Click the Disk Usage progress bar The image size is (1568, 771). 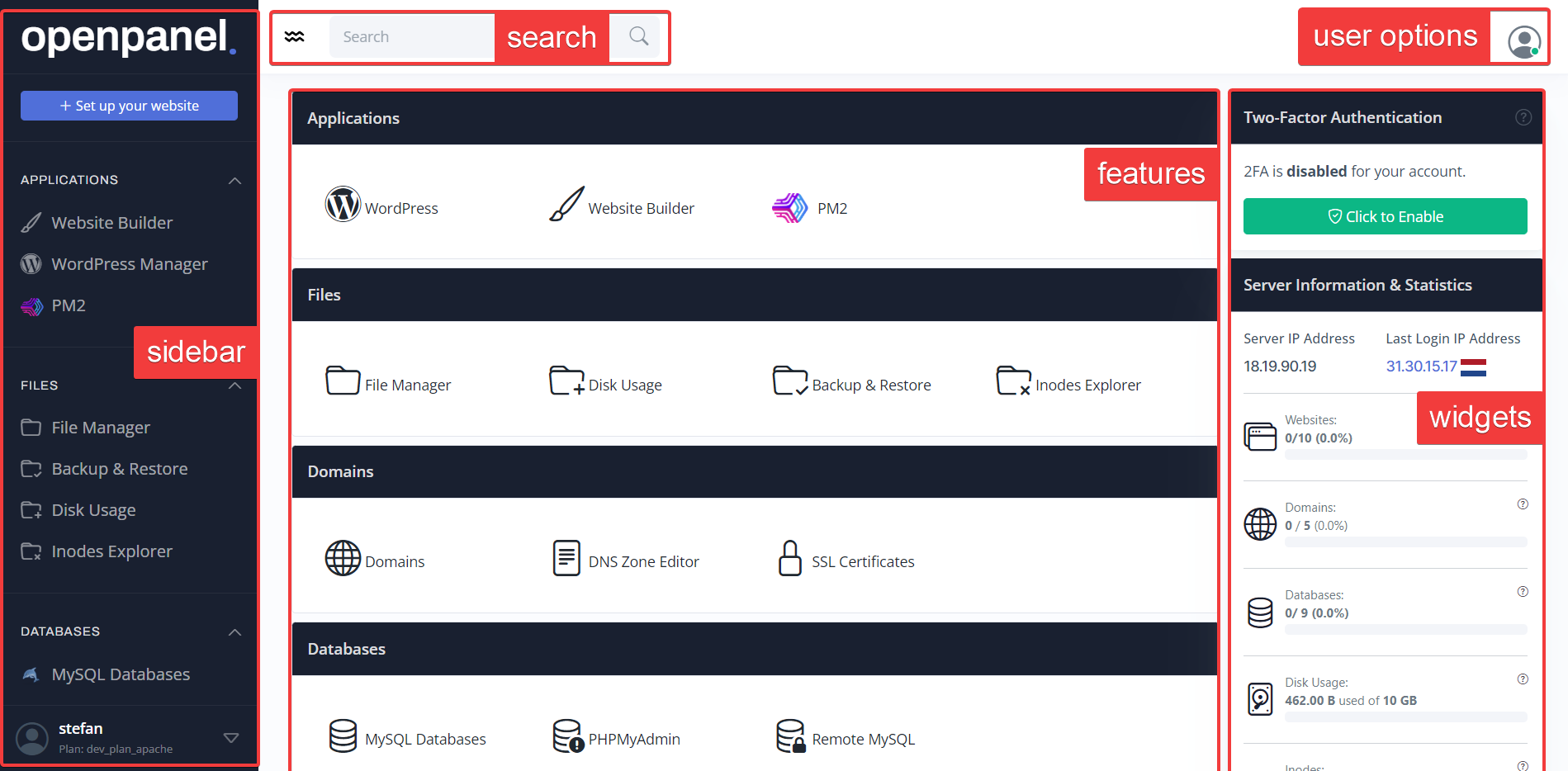1405,717
